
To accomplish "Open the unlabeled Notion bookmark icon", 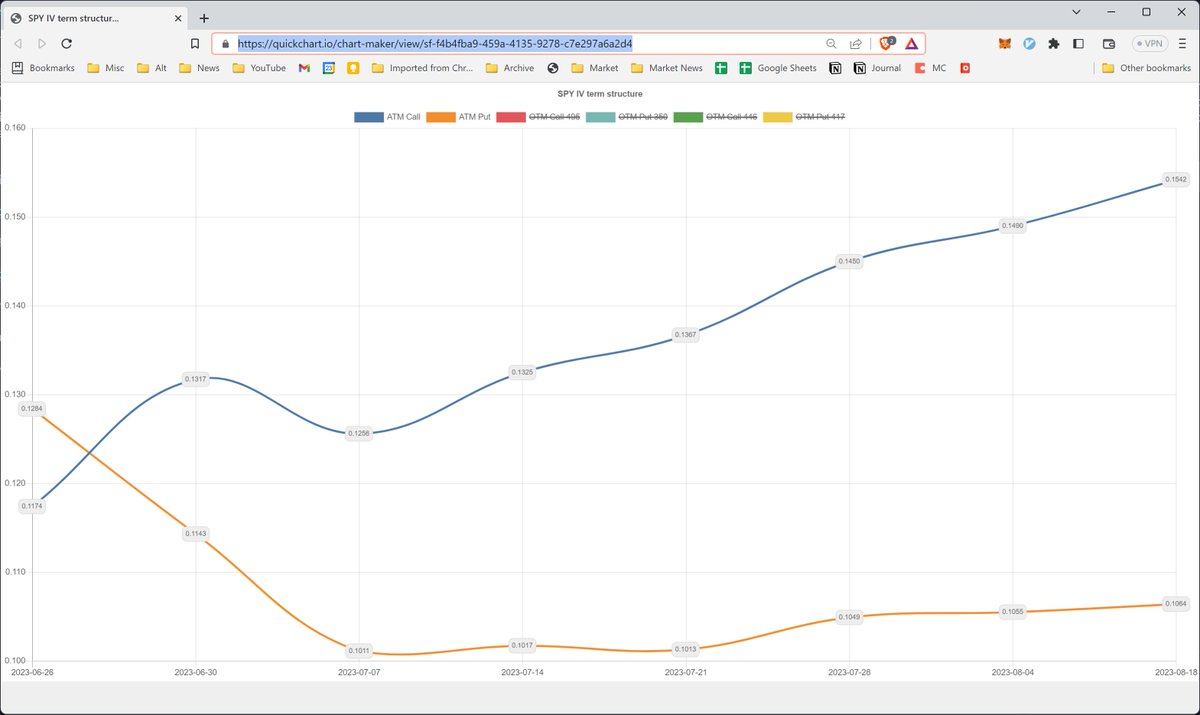I will point(835,68).
